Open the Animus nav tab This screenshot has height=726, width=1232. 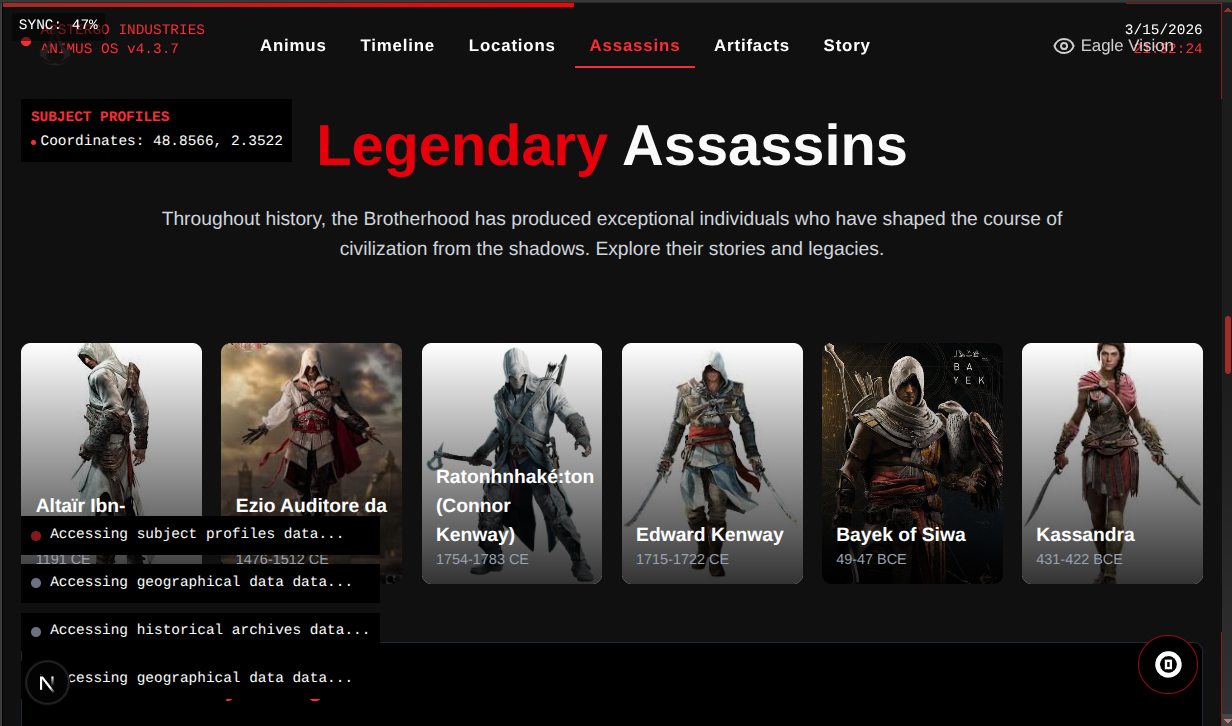[293, 45]
